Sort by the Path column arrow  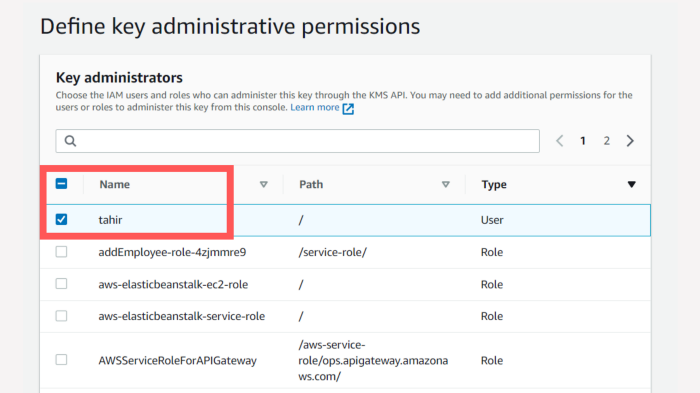click(x=446, y=184)
